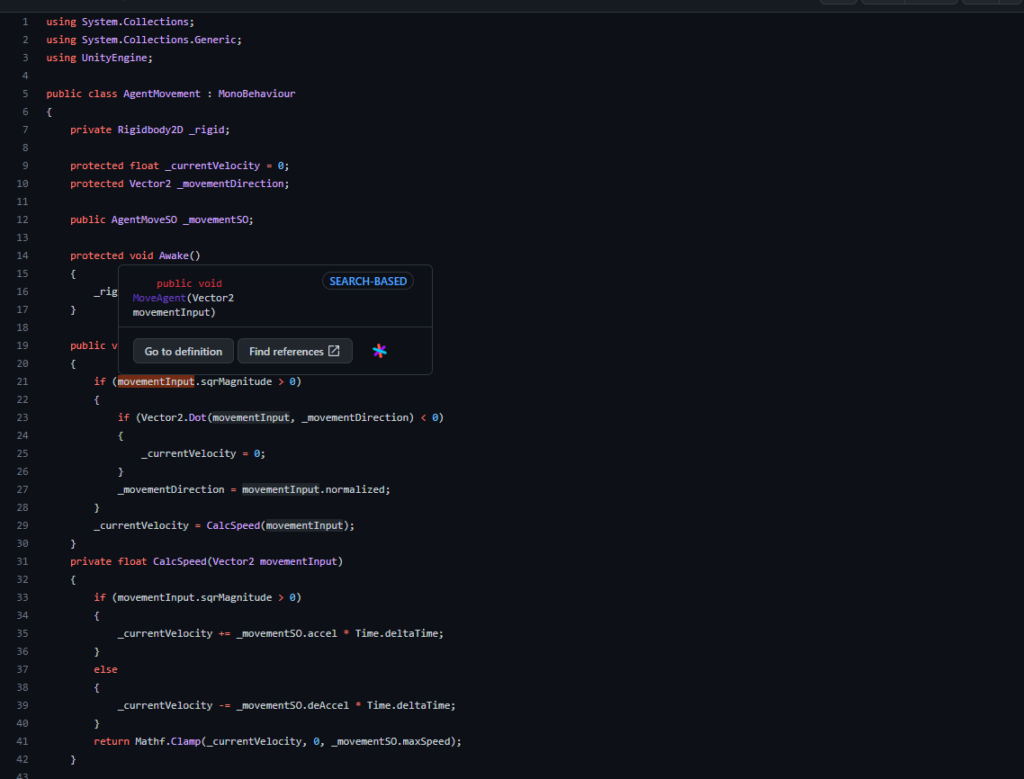Click the Go to definition button
Viewport: 1024px width, 779px height.
(183, 351)
